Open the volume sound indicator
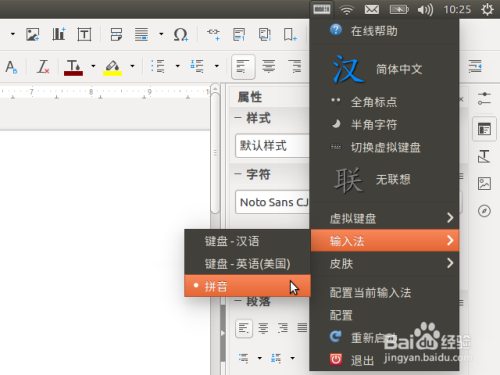The width and height of the screenshot is (500, 375). pos(425,10)
